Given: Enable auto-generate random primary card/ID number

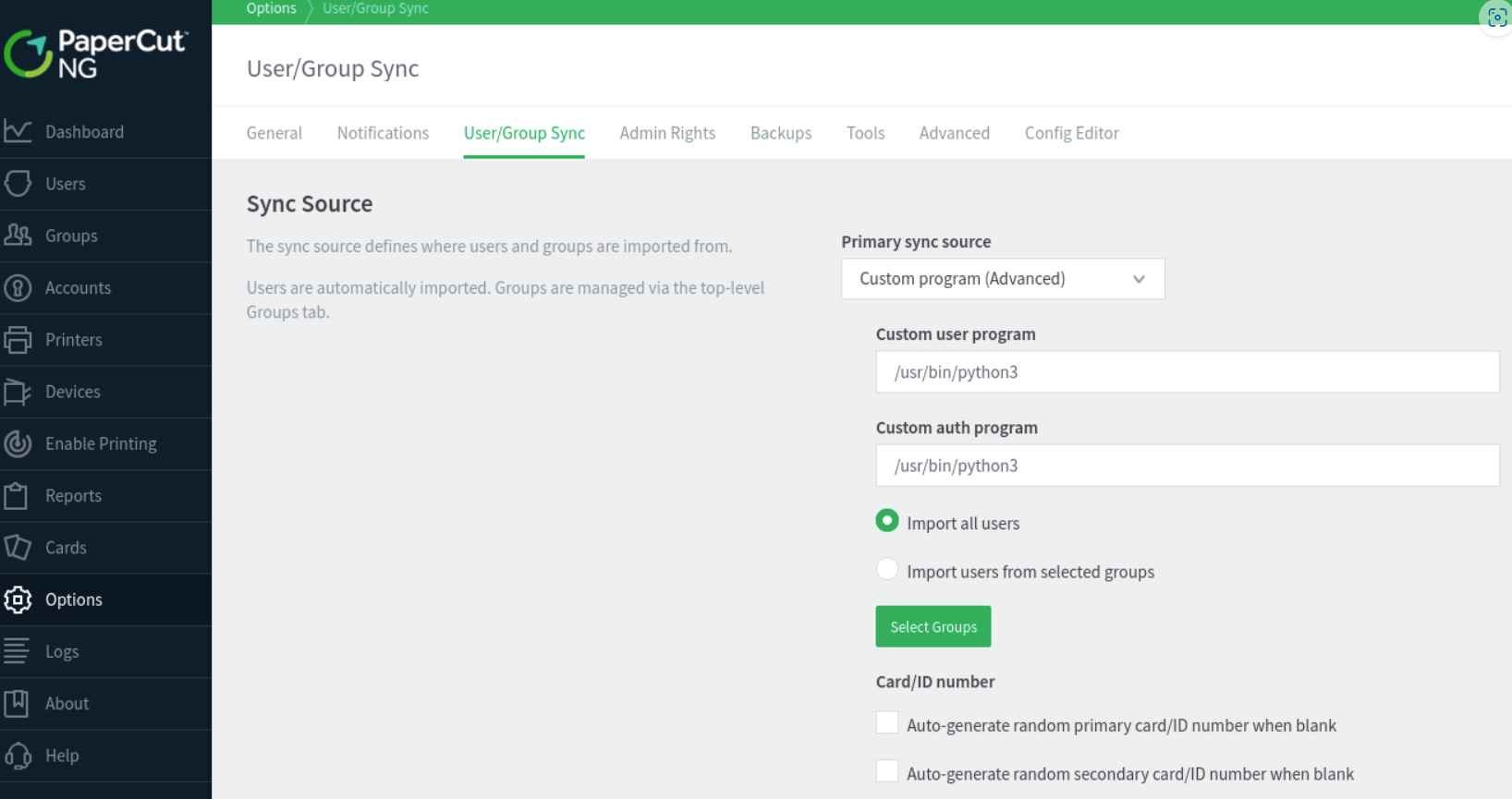Looking at the screenshot, I should click(x=887, y=723).
